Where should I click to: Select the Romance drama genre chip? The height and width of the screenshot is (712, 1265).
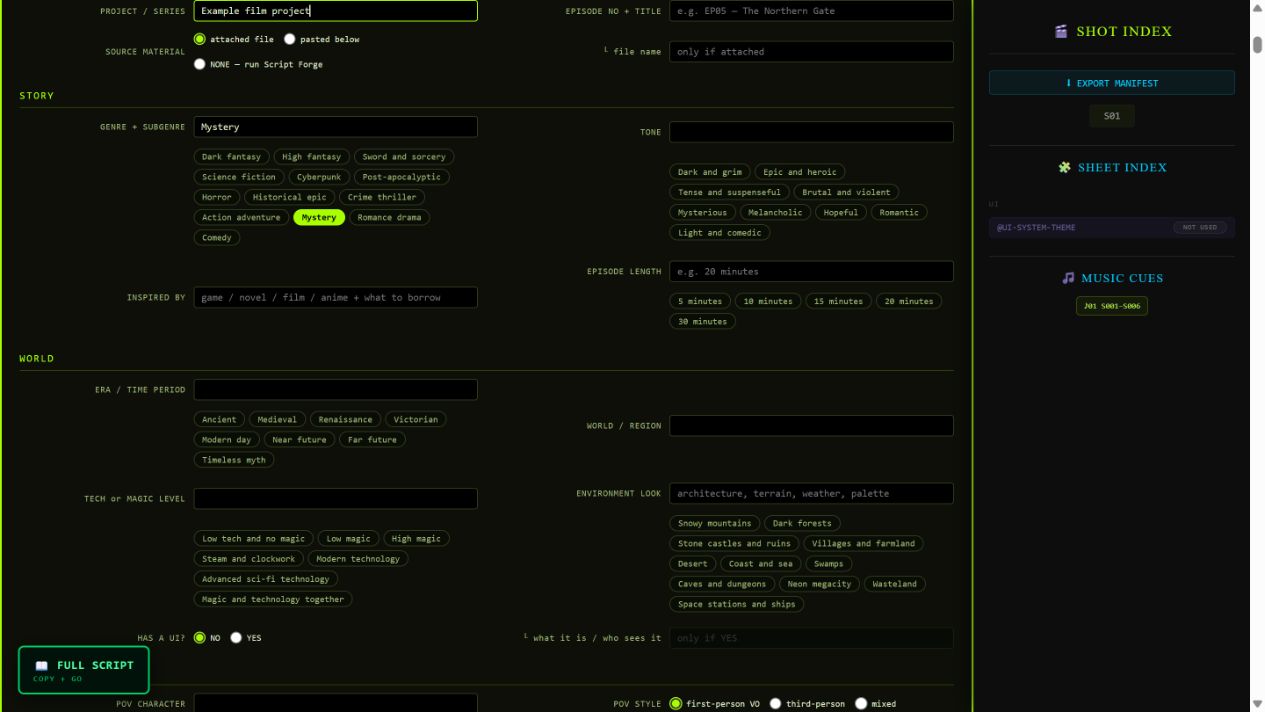coord(389,217)
